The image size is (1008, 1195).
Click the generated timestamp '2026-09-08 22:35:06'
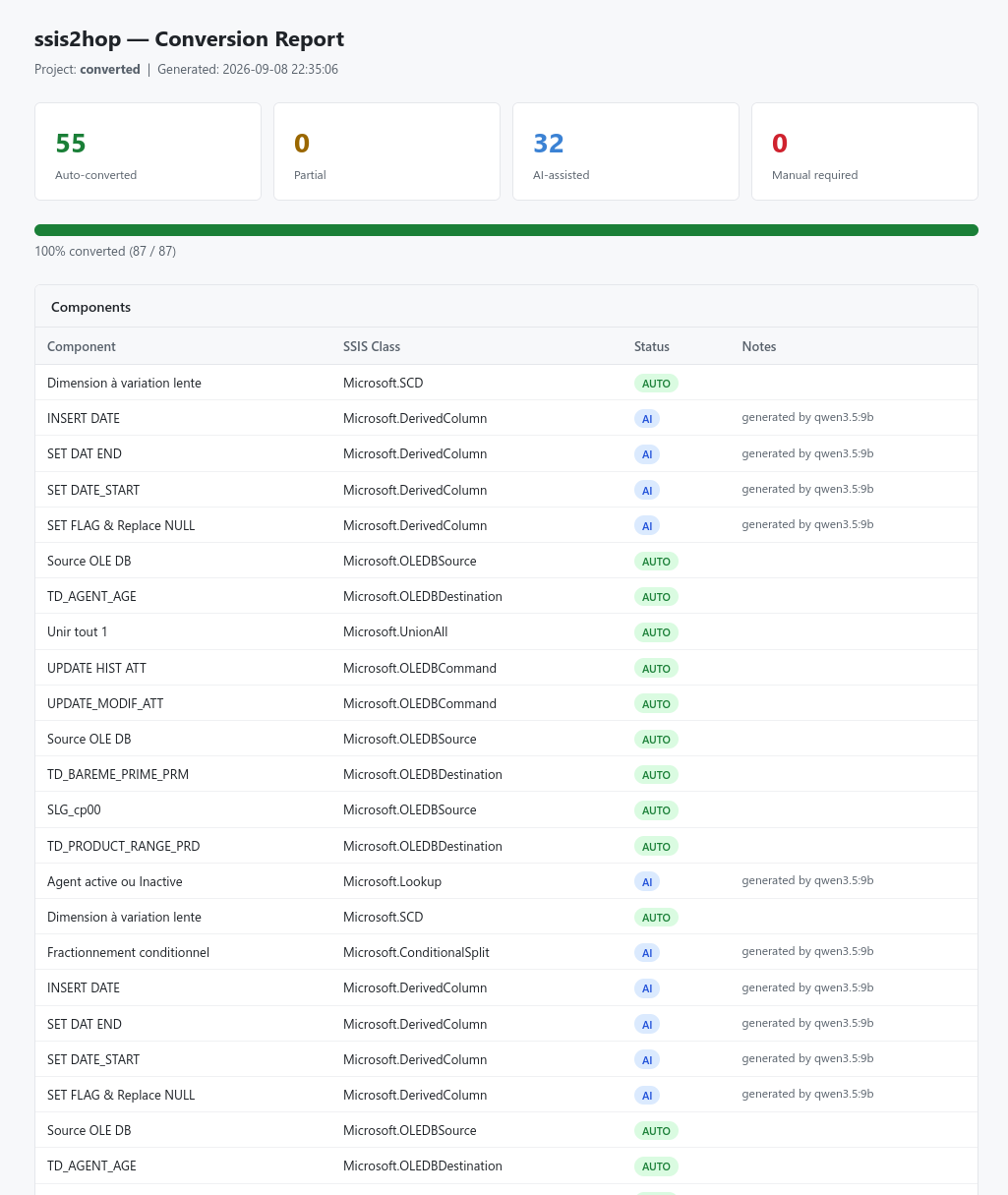(280, 70)
